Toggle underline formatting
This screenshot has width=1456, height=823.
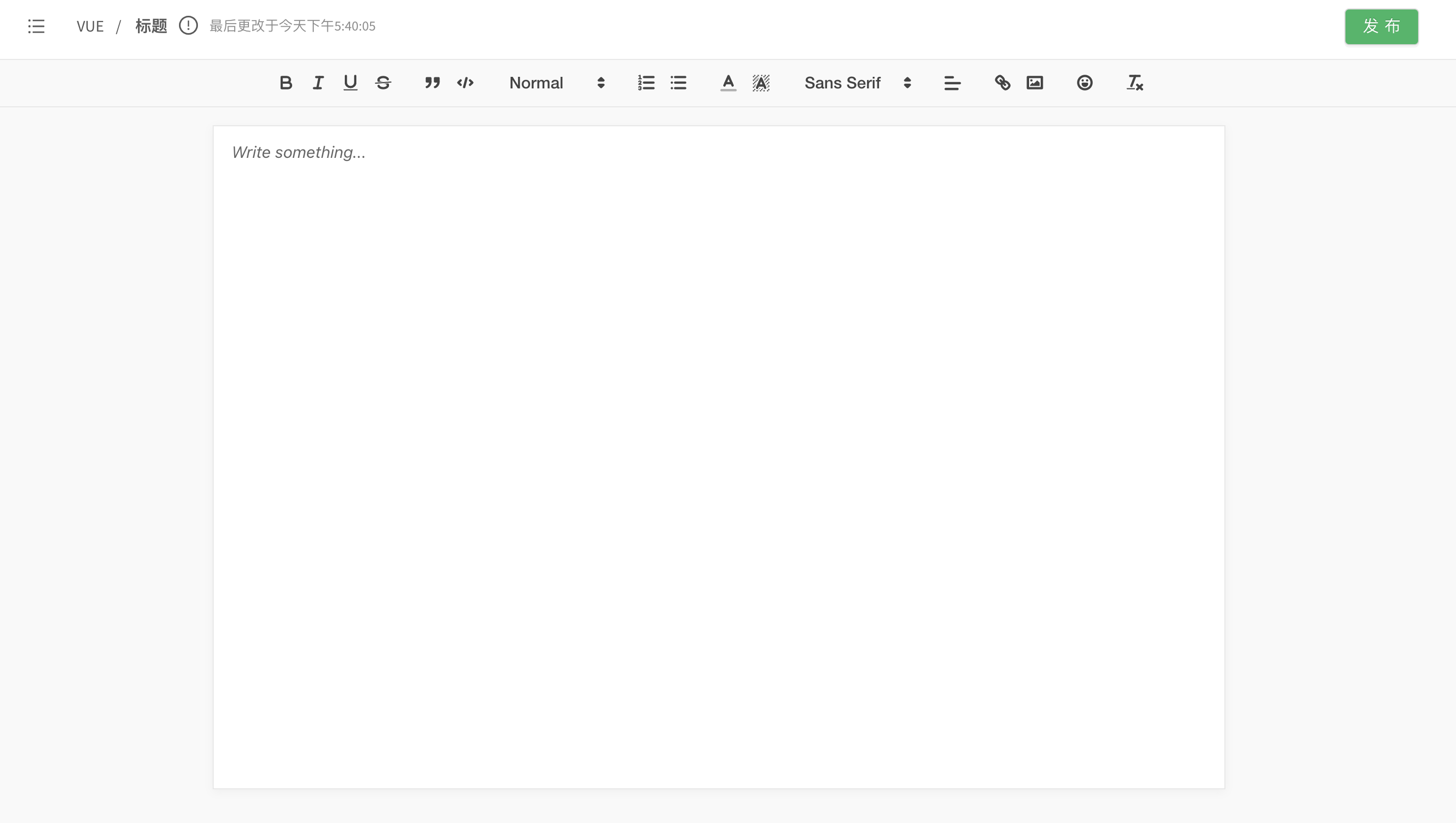tap(351, 83)
